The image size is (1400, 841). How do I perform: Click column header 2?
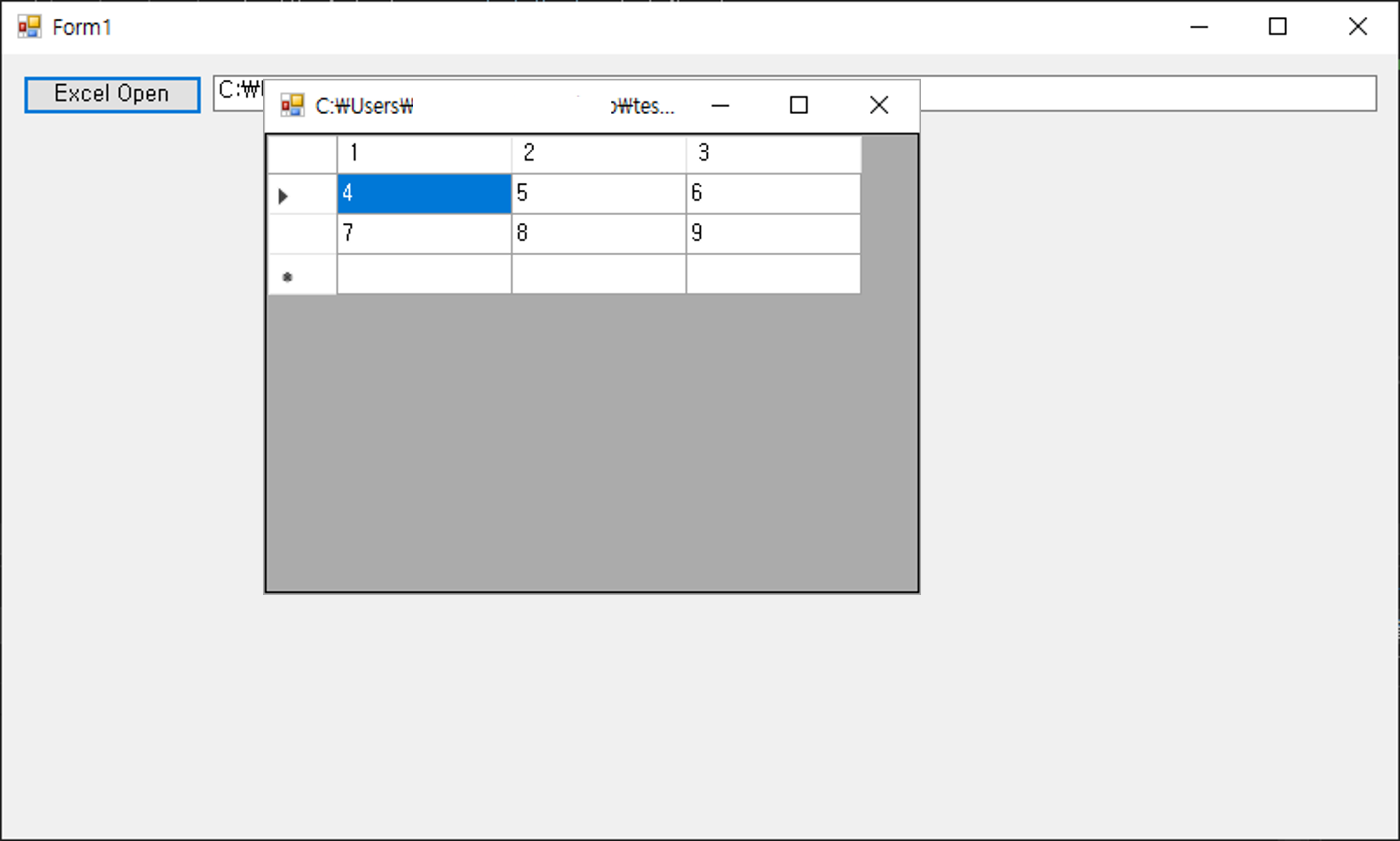pos(598,154)
